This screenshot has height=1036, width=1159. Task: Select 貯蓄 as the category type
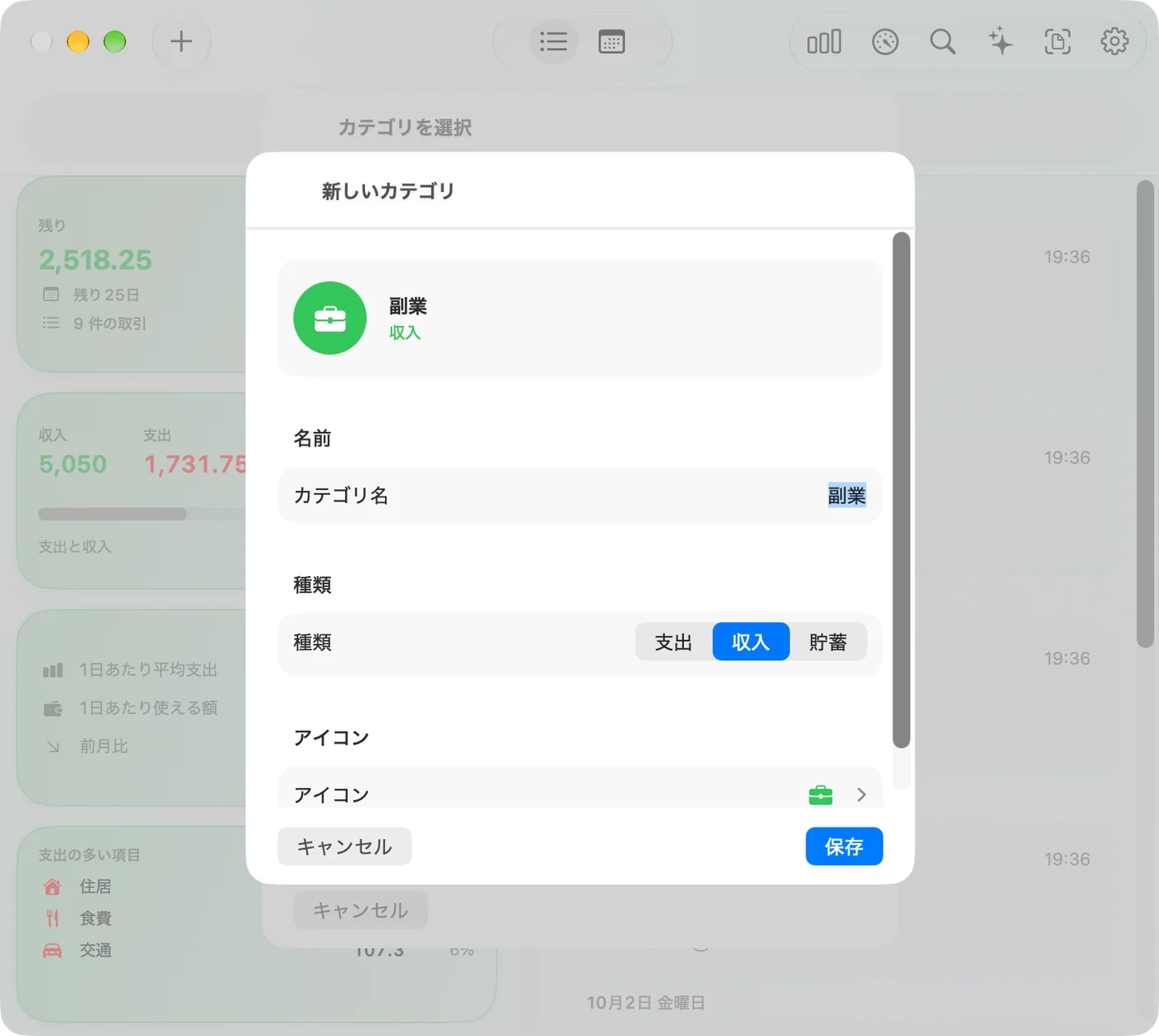(x=828, y=642)
